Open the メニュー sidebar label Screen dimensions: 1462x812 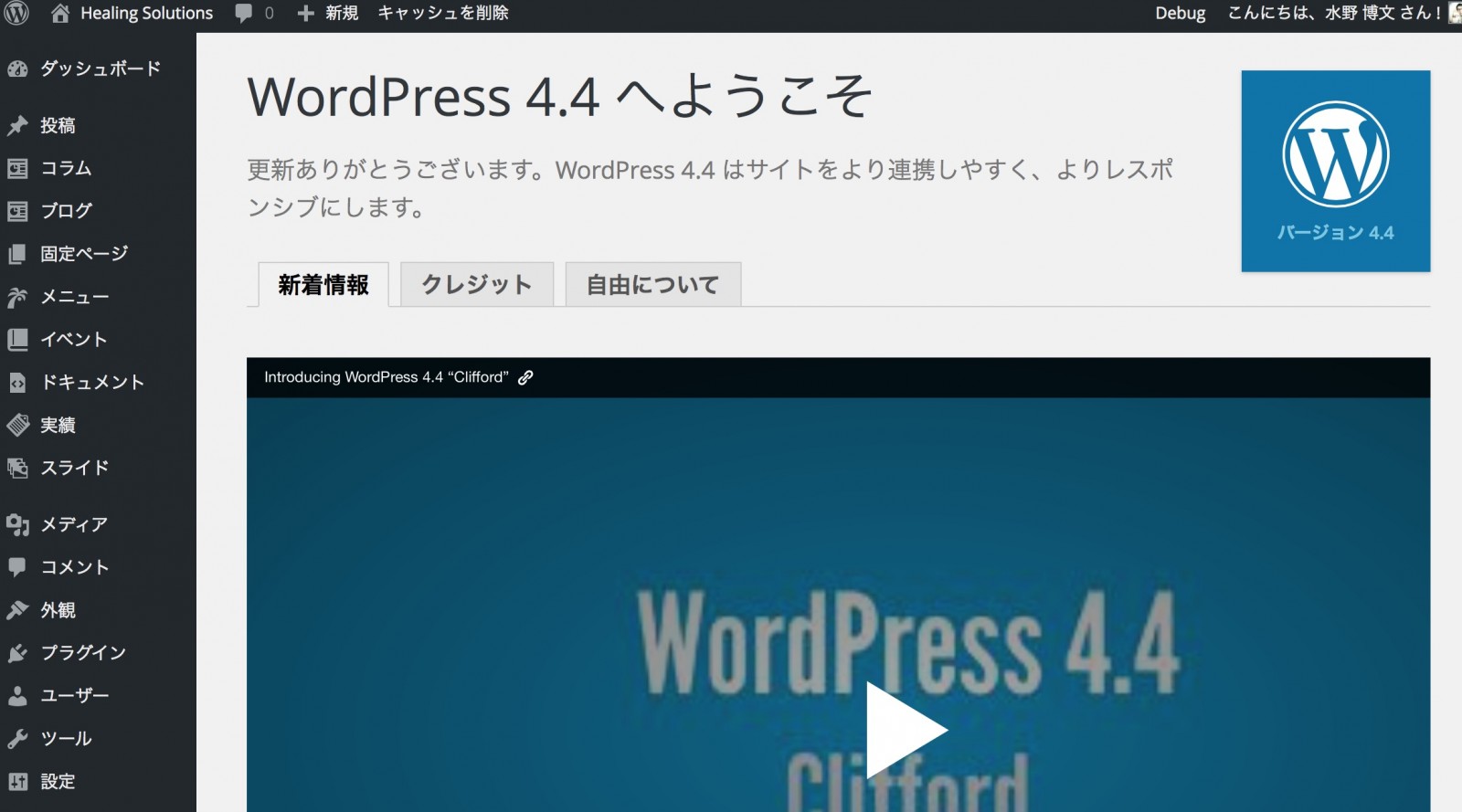pyautogui.click(x=75, y=297)
